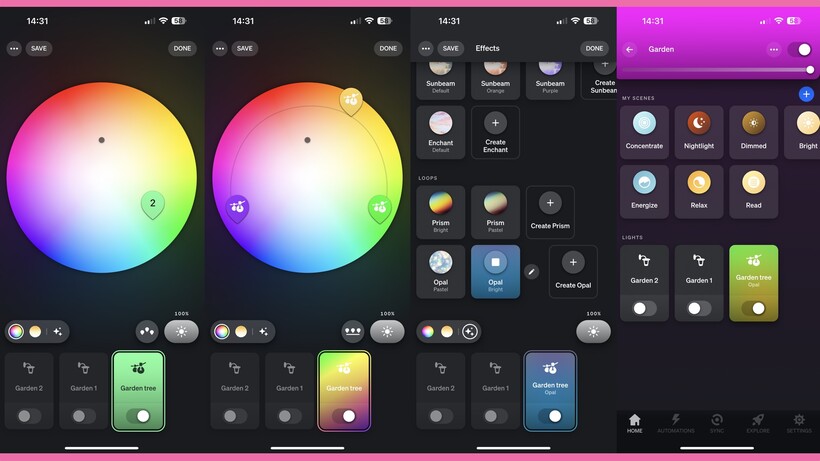
Task: Activate the Energize scene
Action: coord(644,192)
